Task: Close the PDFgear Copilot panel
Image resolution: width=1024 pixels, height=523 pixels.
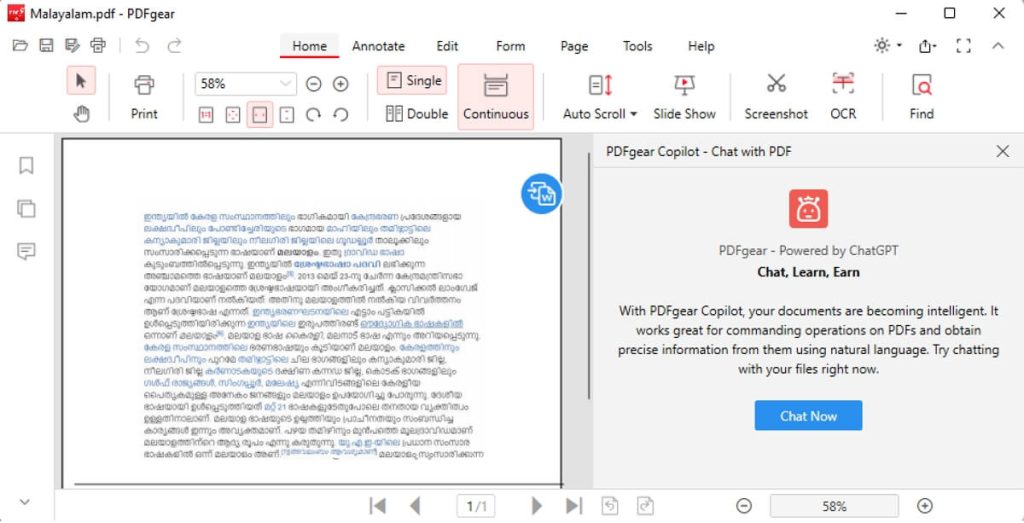Action: pos(1003,151)
